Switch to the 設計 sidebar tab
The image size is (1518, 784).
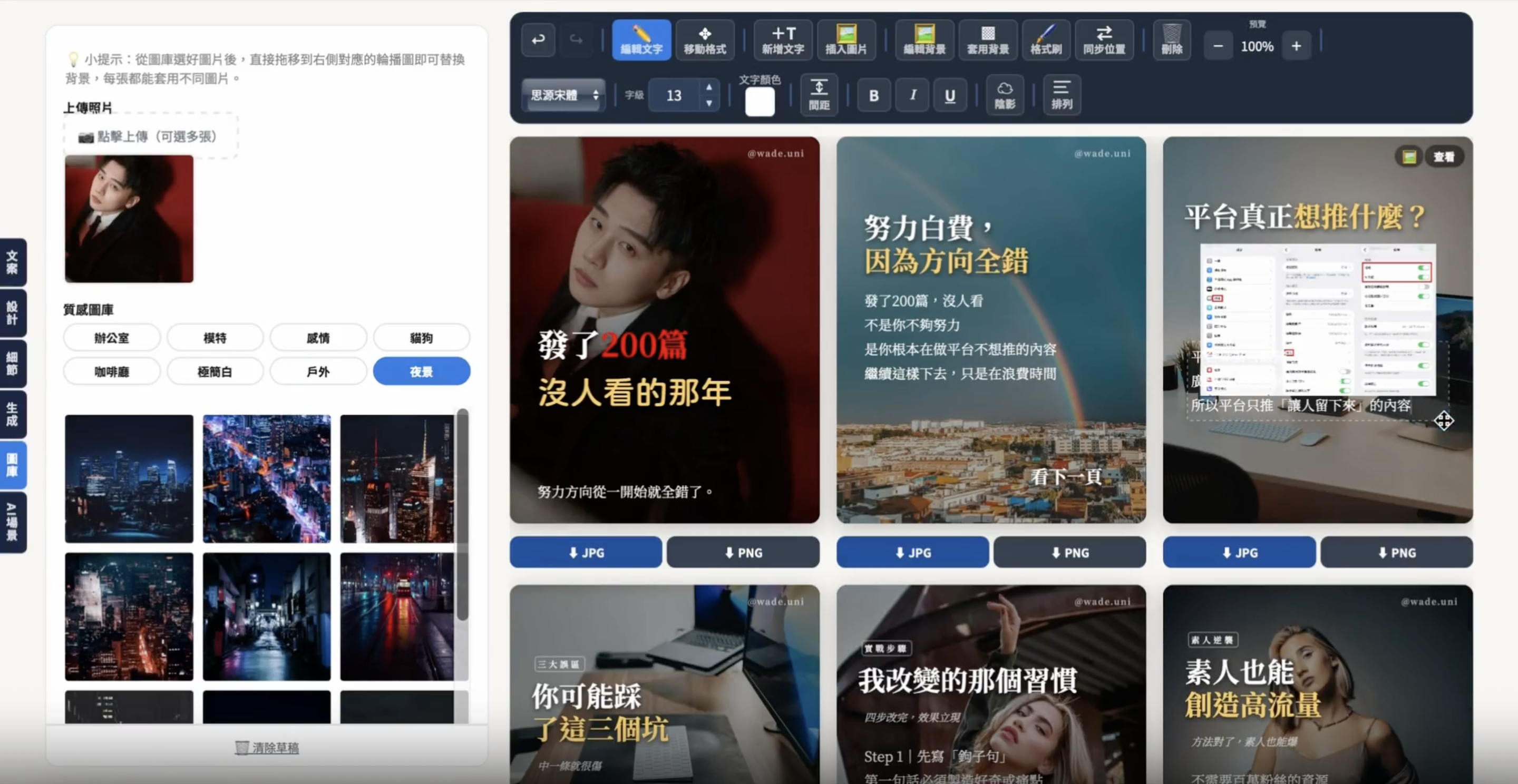12,313
